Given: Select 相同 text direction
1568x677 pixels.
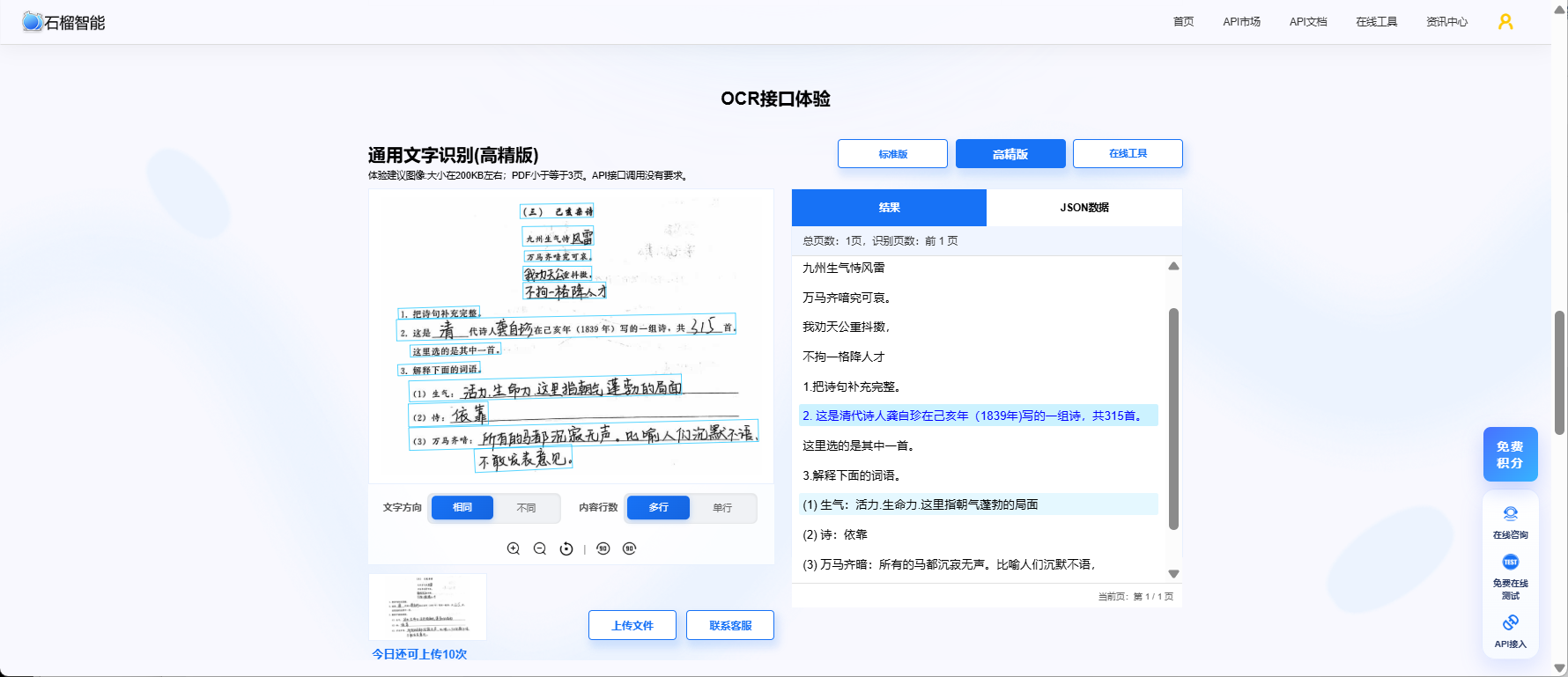Looking at the screenshot, I should (x=462, y=507).
